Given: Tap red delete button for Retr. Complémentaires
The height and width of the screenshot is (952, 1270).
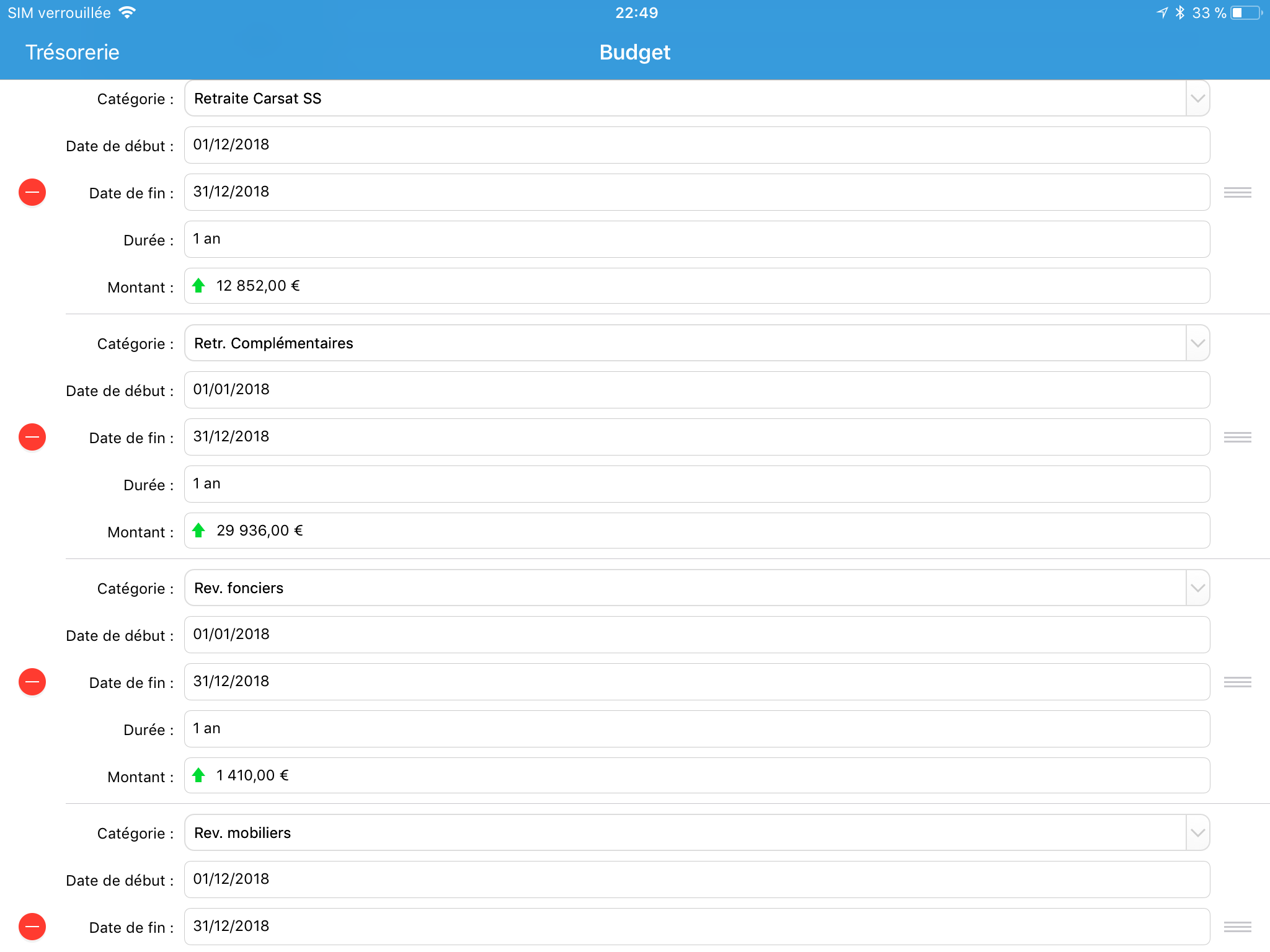Looking at the screenshot, I should 32,437.
